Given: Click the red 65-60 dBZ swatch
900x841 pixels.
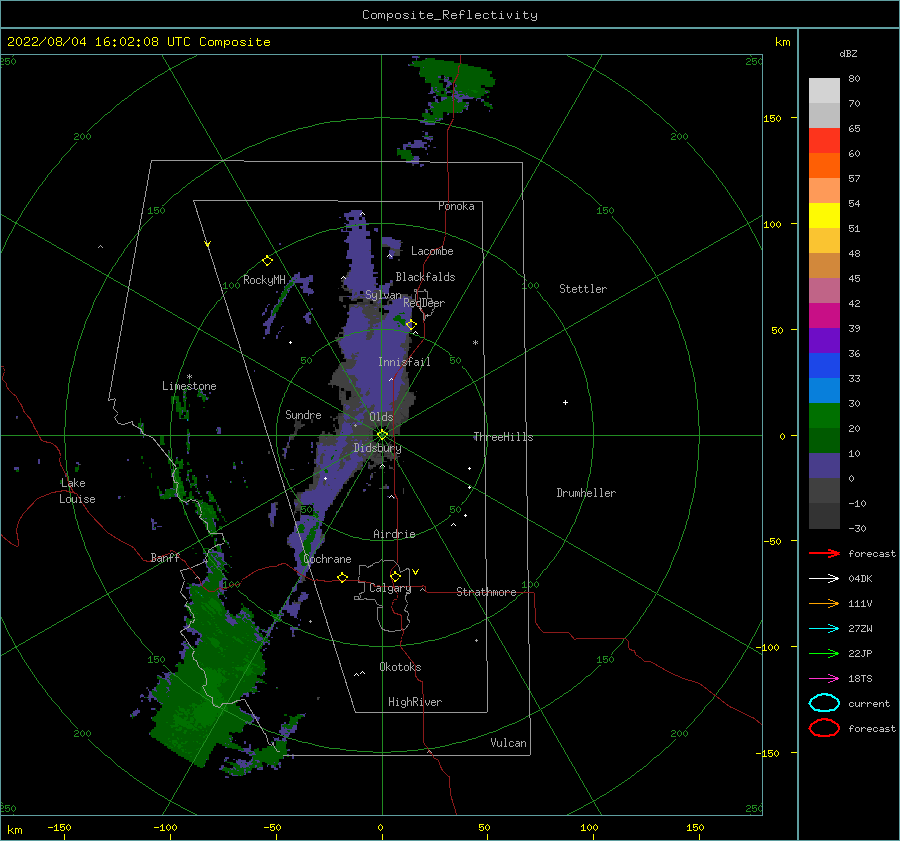Looking at the screenshot, I should (x=824, y=141).
